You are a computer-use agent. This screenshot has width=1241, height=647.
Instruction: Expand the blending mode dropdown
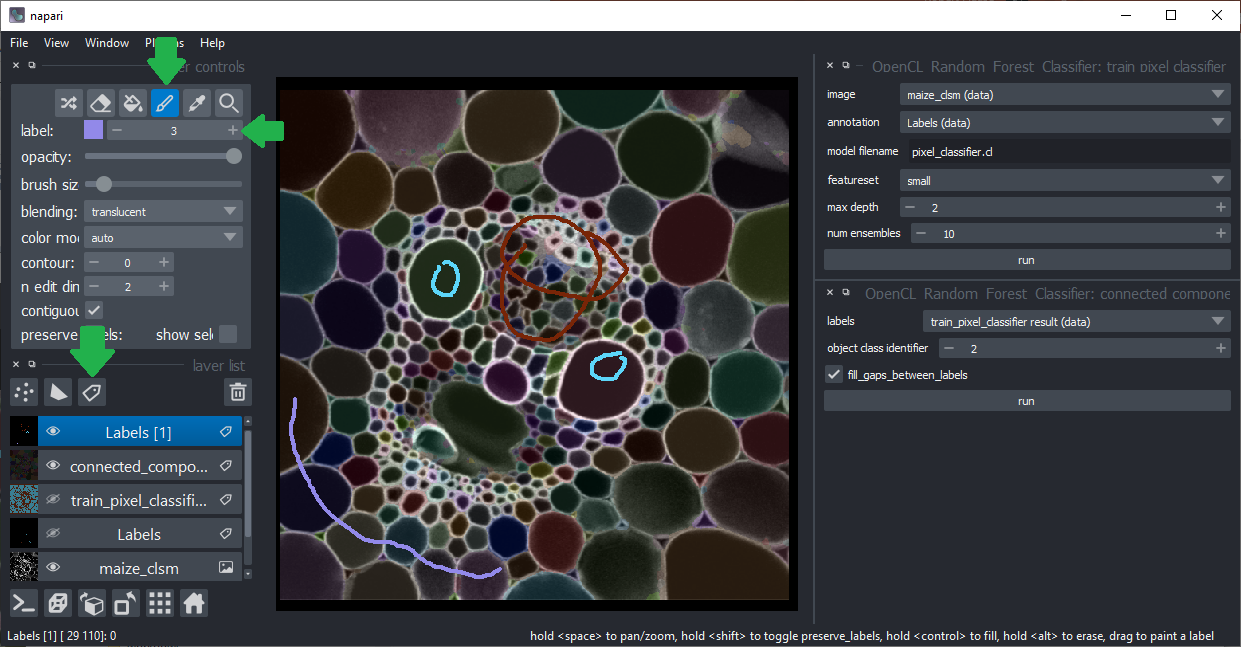point(163,212)
